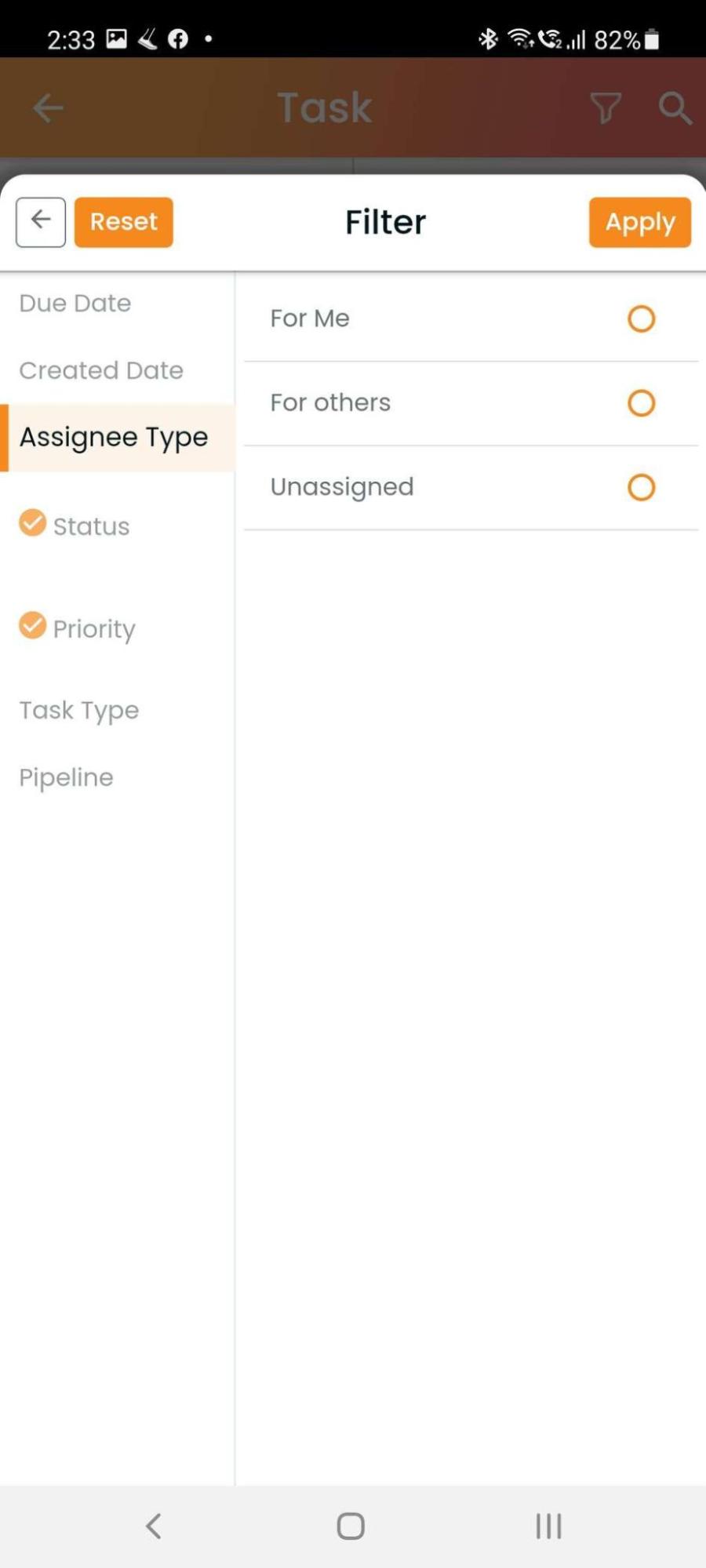Tap Android back navigation chevron
The image size is (706, 1568).
[154, 1526]
